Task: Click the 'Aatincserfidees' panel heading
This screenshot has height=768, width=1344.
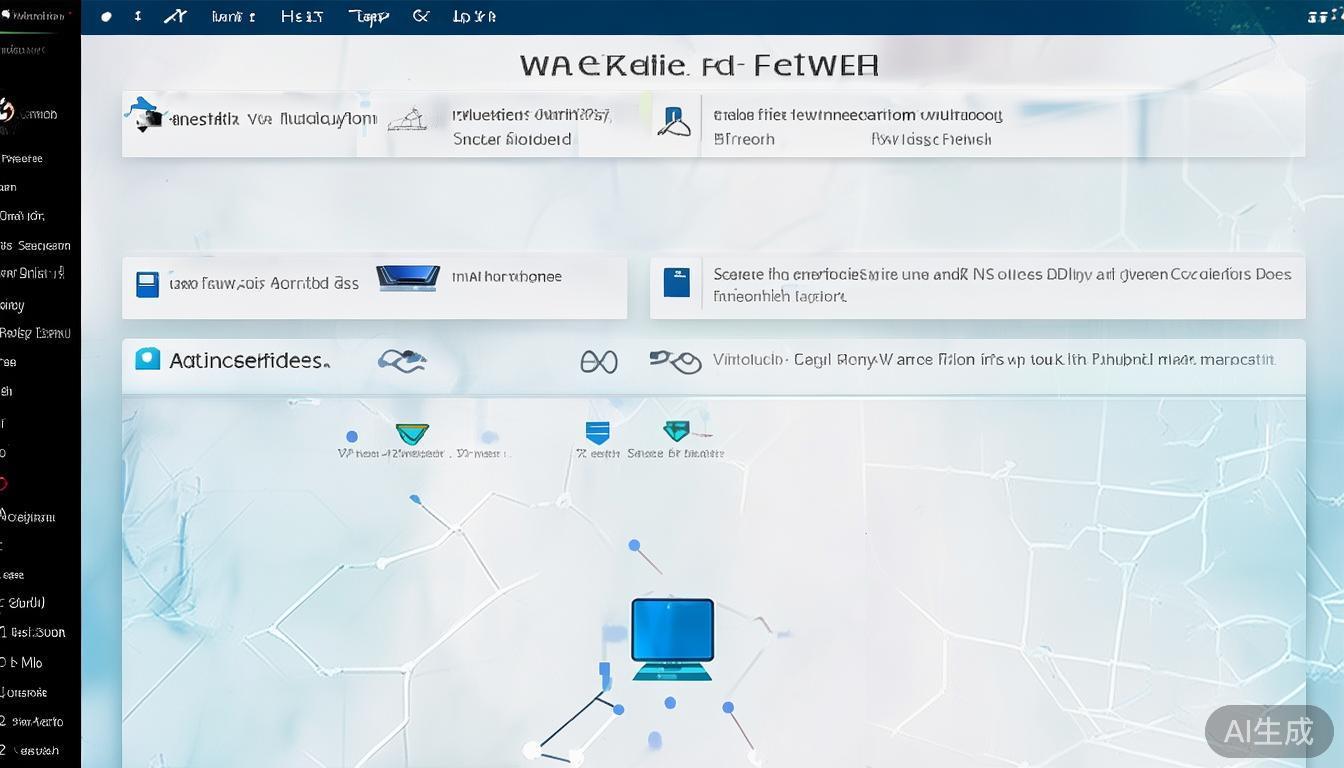Action: coord(249,361)
